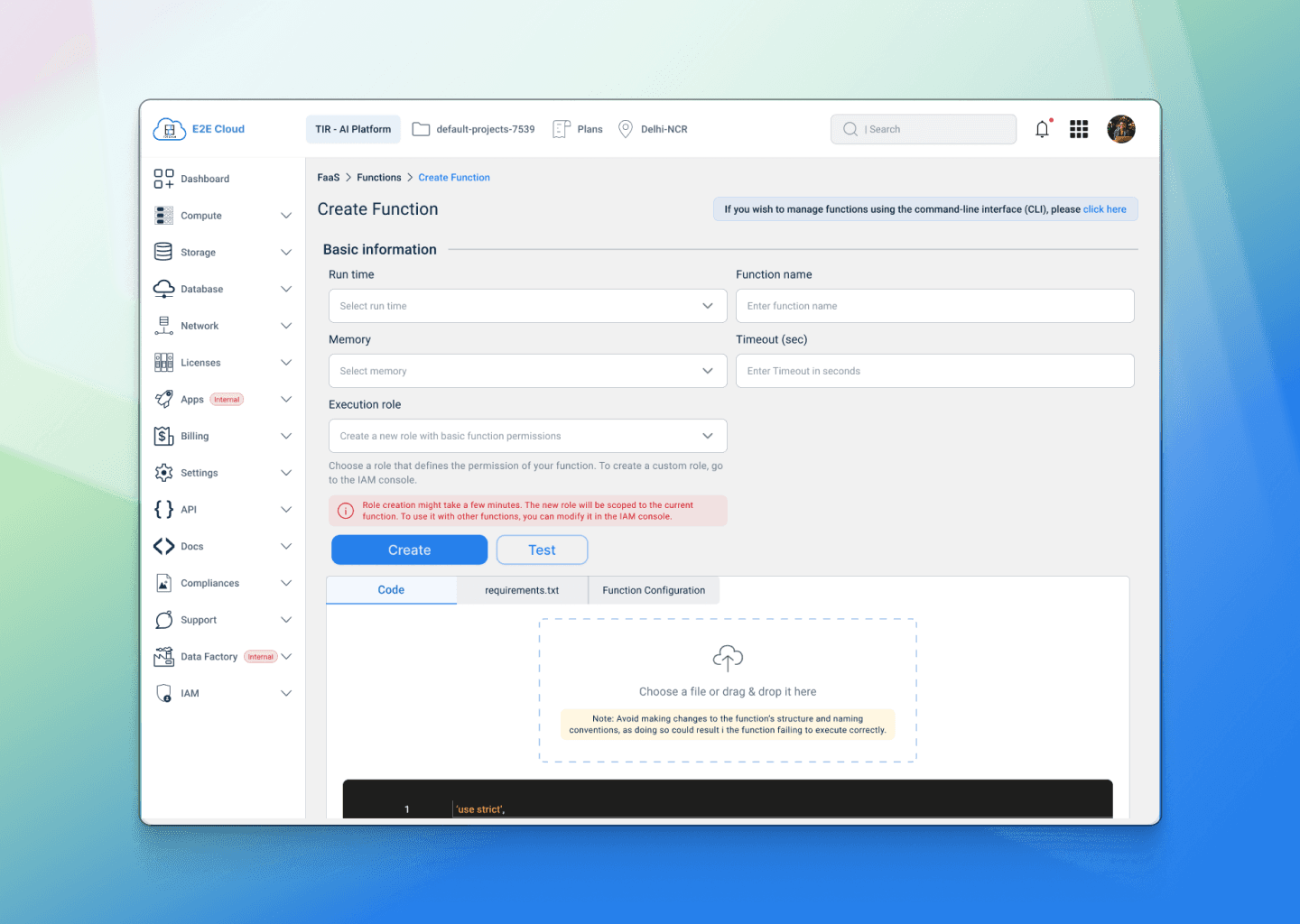The height and width of the screenshot is (924, 1300).
Task: Expand the Licenses menu chevron
Action: [286, 363]
